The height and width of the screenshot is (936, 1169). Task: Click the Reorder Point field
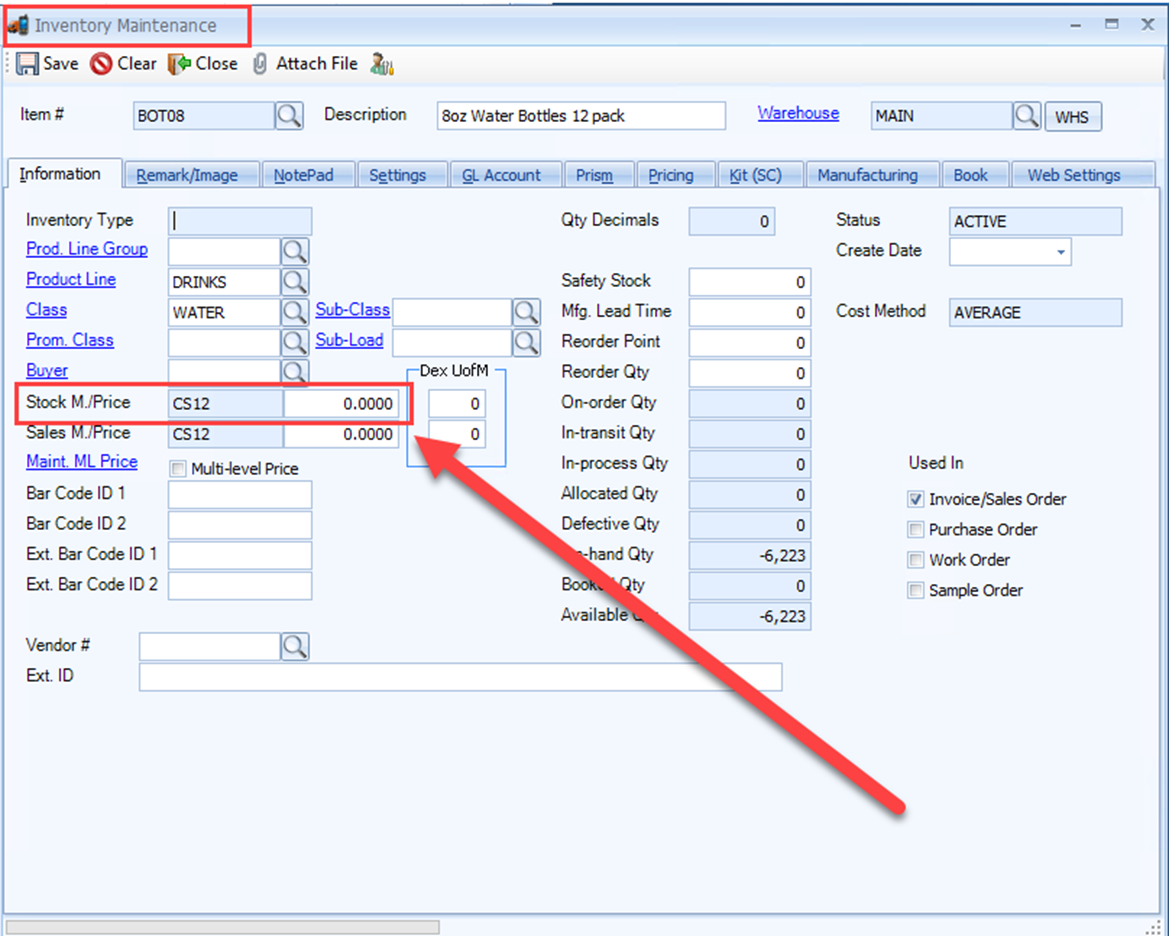tap(750, 343)
